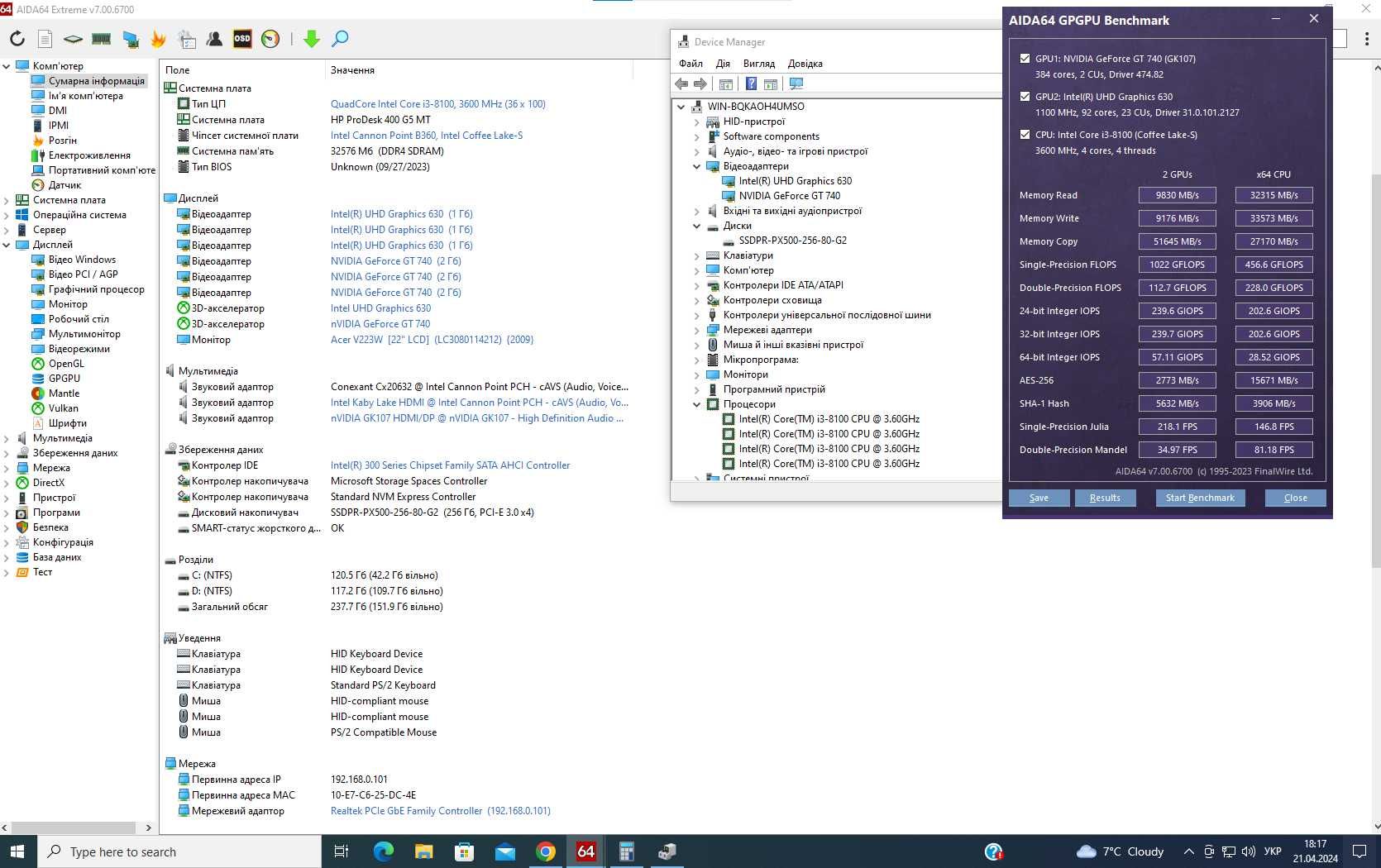The width and height of the screenshot is (1381, 868).
Task: Collapse the Дисплей tree node in sidebar
Action: [x=7, y=245]
